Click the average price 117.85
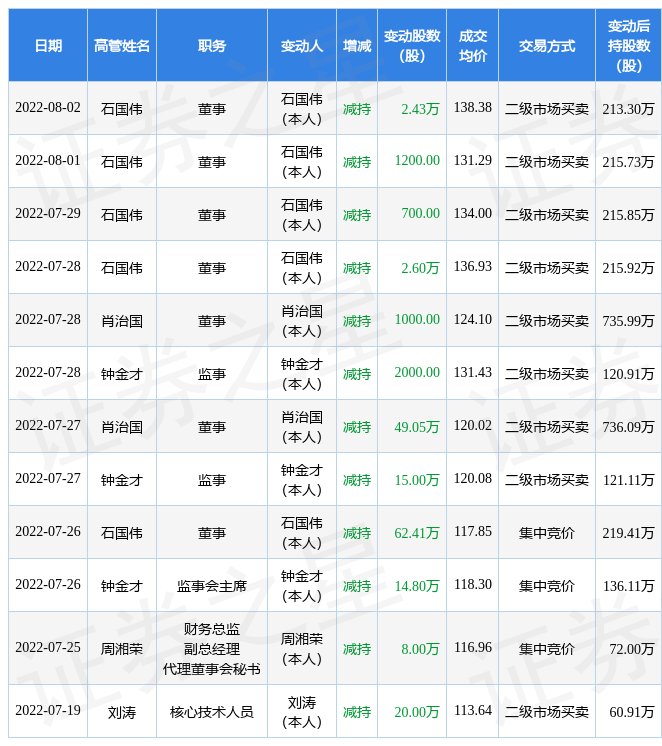This screenshot has height=746, width=662. coord(473,531)
